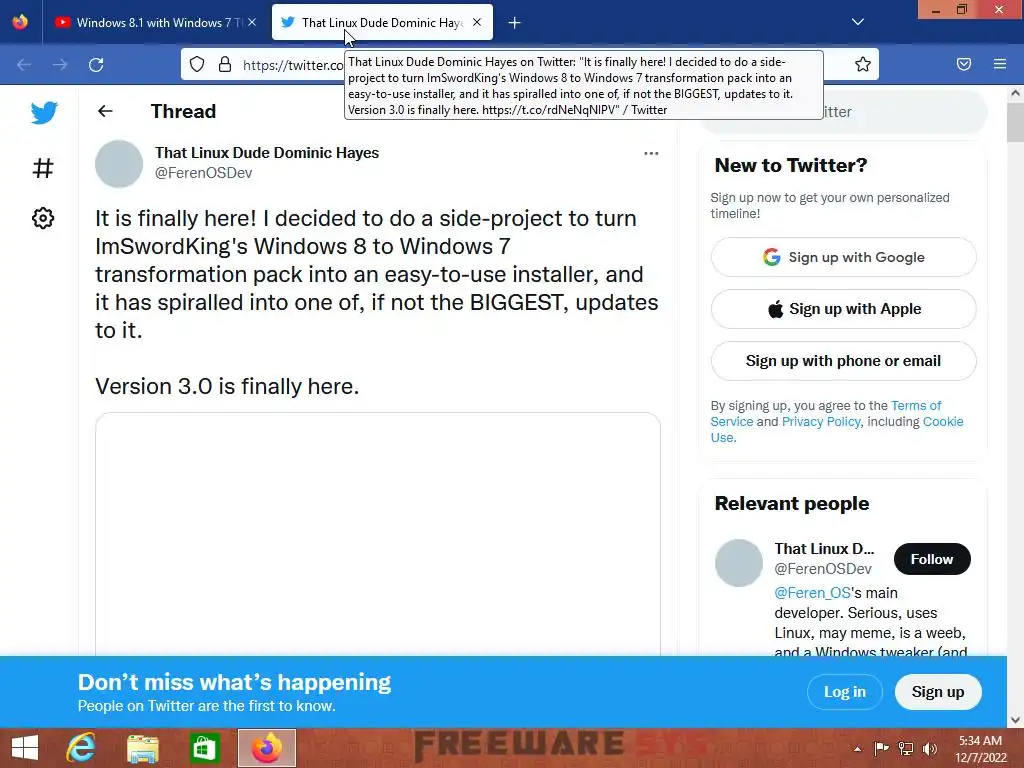Go back using the Thread arrow

(105, 111)
